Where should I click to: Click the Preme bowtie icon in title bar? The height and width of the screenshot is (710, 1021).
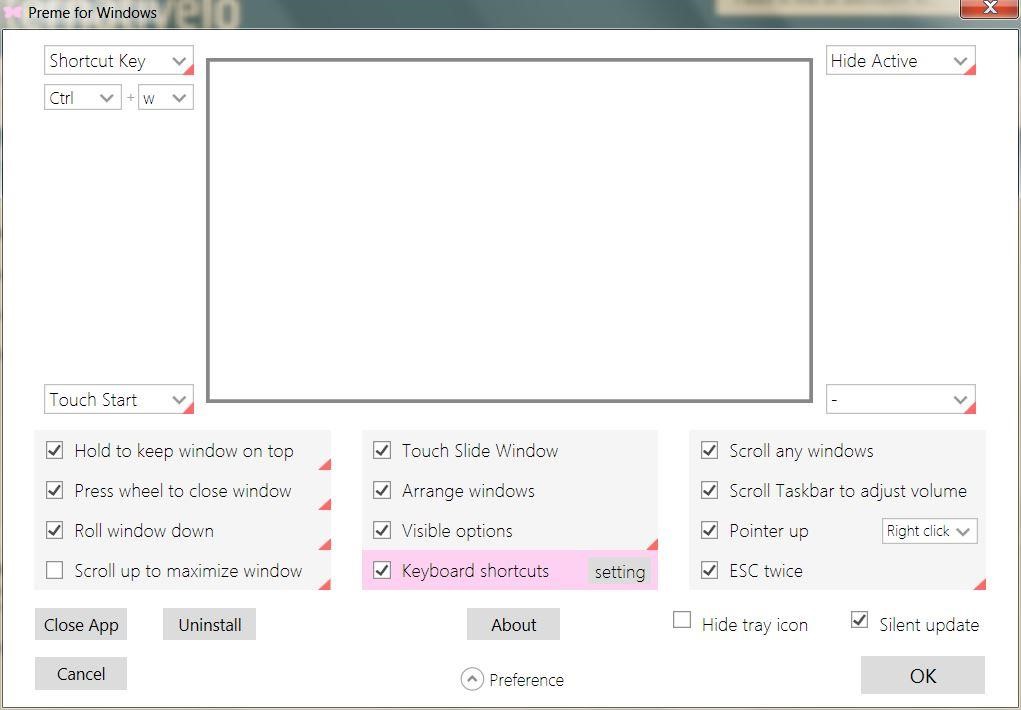point(12,12)
